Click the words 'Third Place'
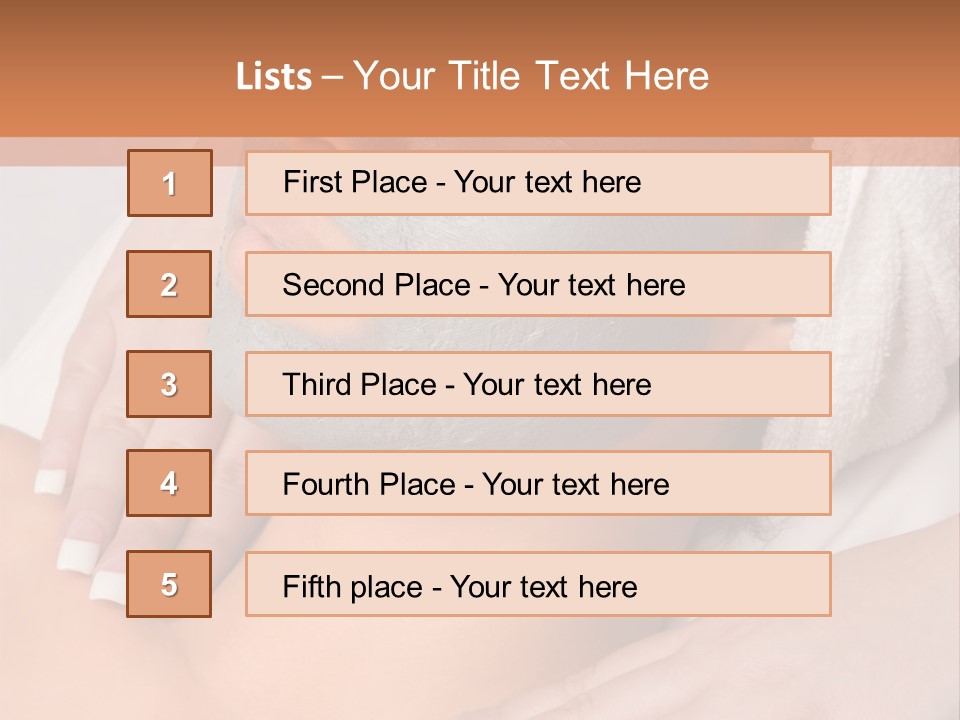This screenshot has width=960, height=720. (x=359, y=384)
